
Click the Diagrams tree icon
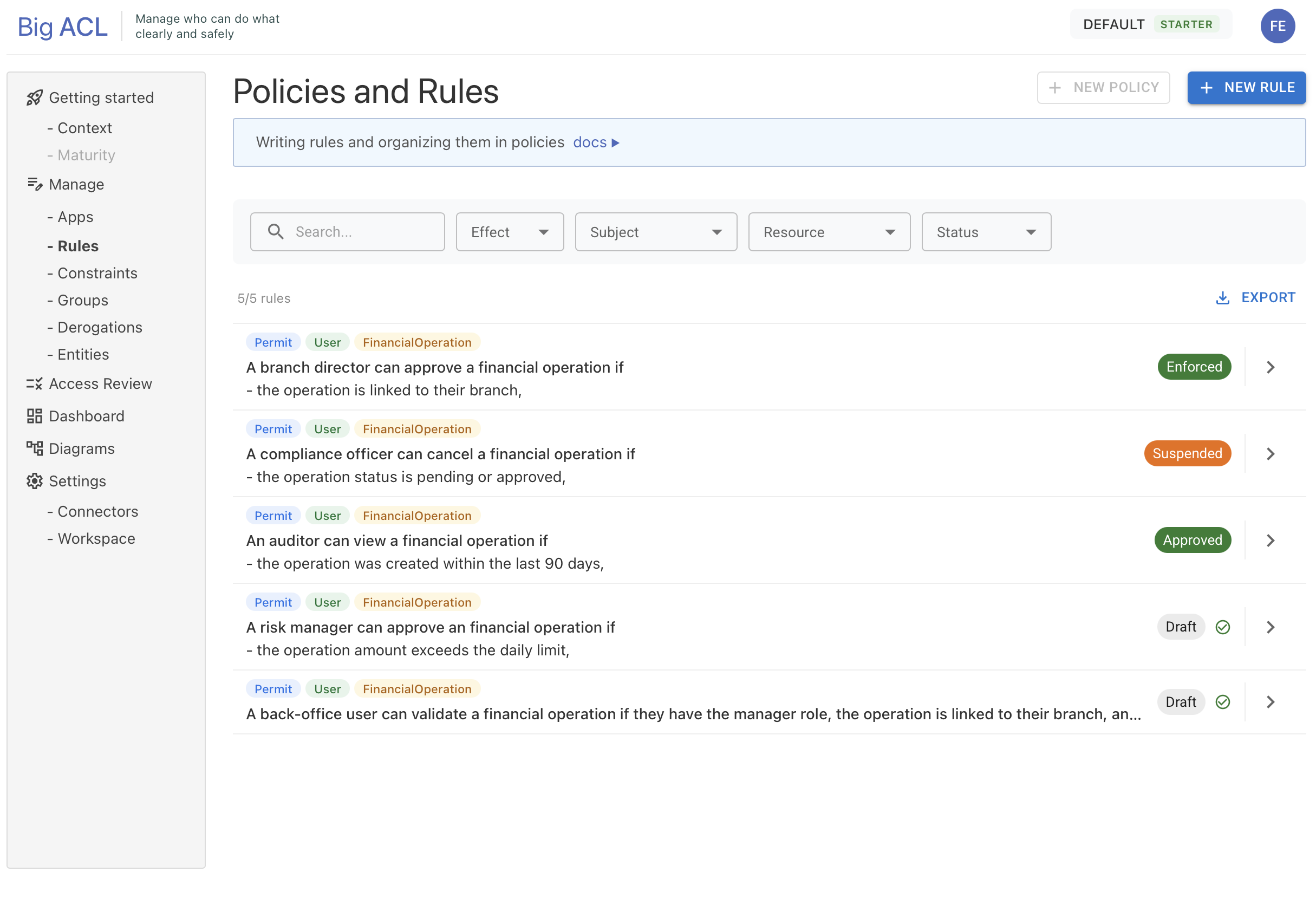(x=35, y=448)
